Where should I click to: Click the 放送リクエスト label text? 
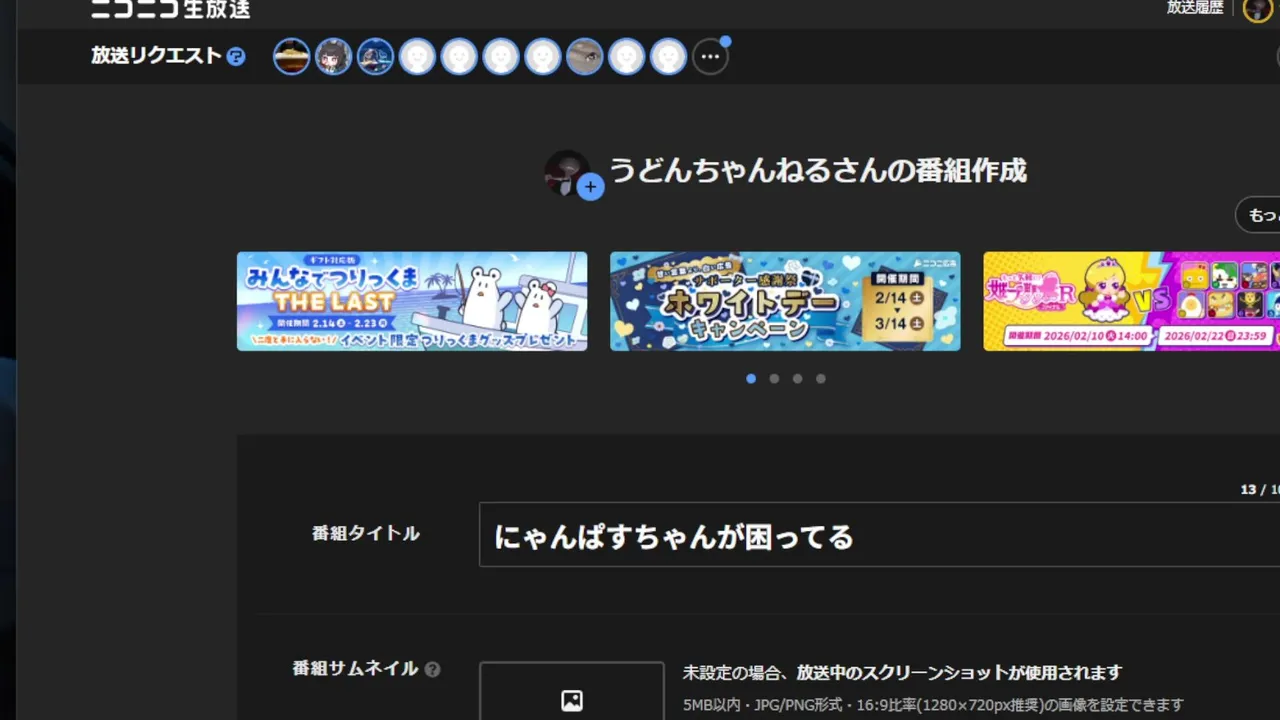tap(156, 56)
